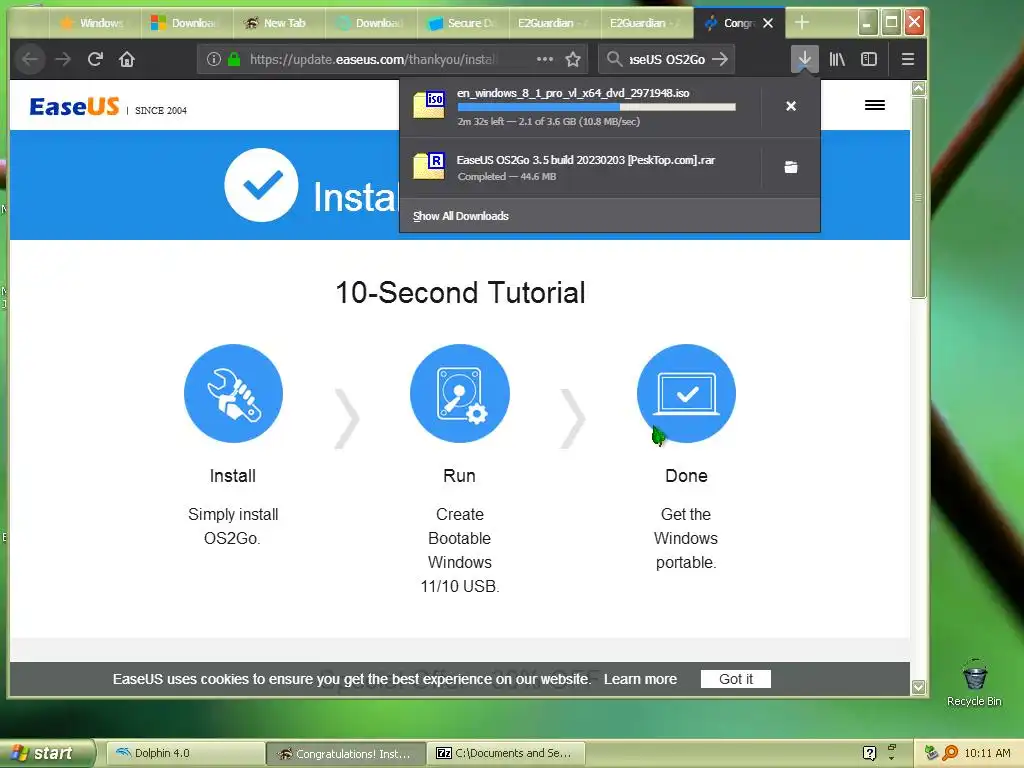Click scrollbar up arrow

point(918,88)
